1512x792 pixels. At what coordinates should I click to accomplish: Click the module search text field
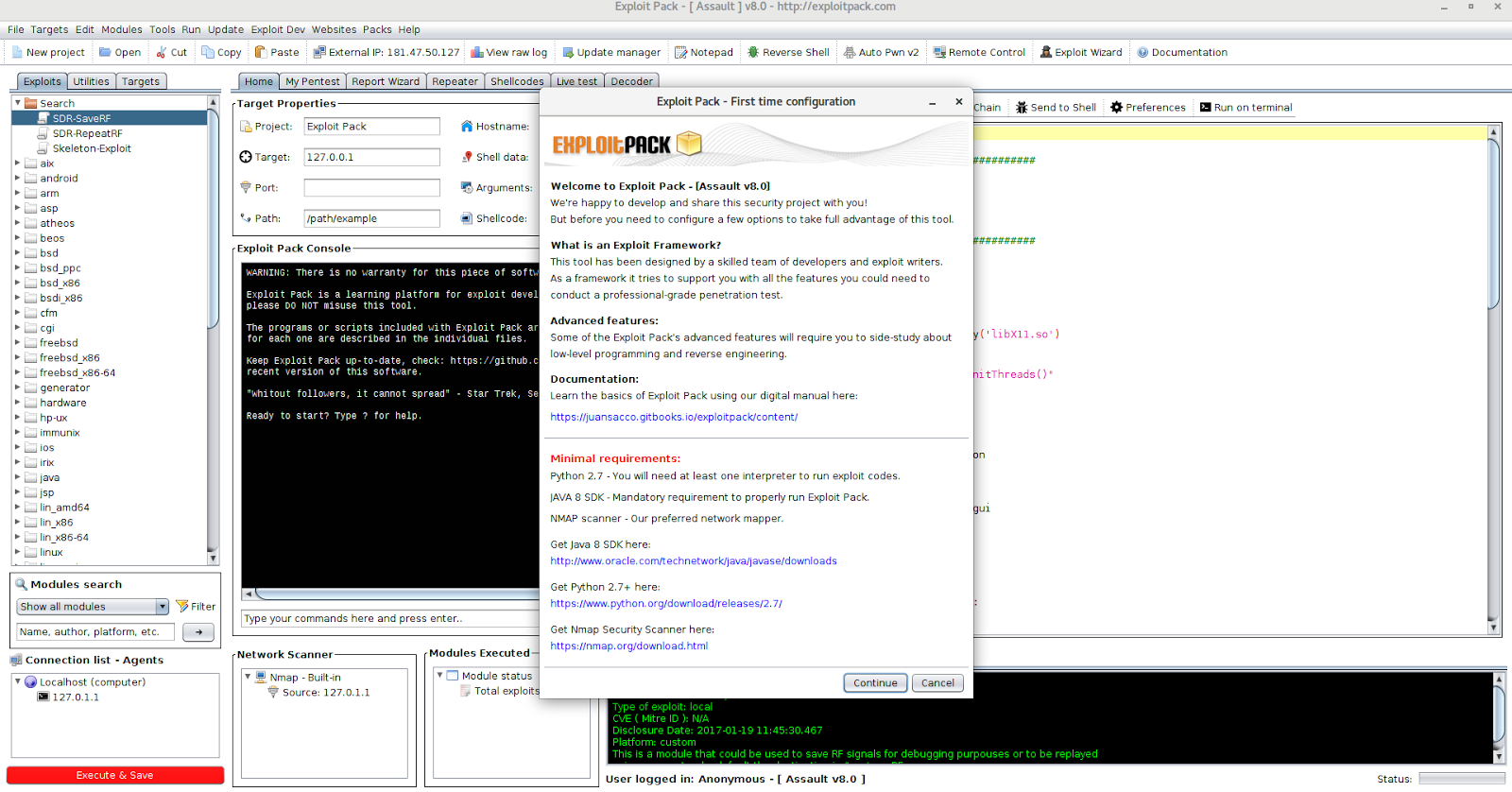pyautogui.click(x=95, y=631)
